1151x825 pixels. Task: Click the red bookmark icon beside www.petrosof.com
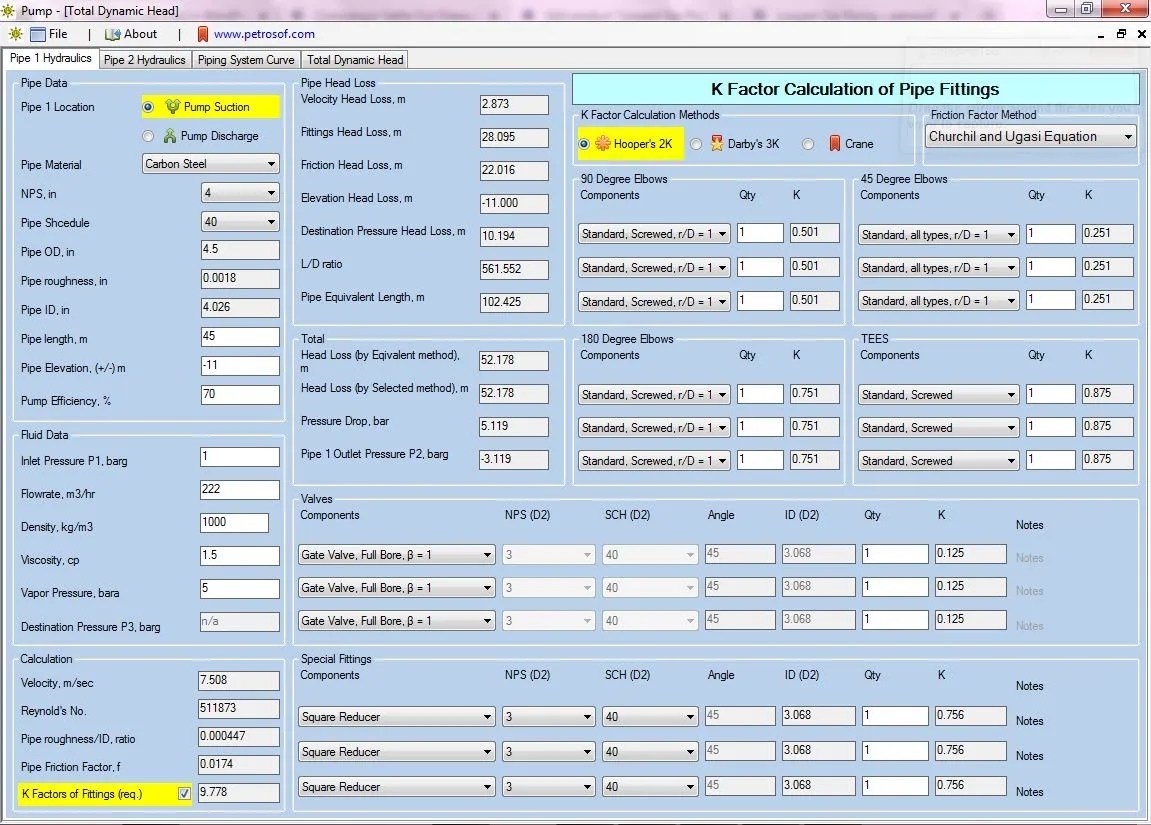point(203,34)
